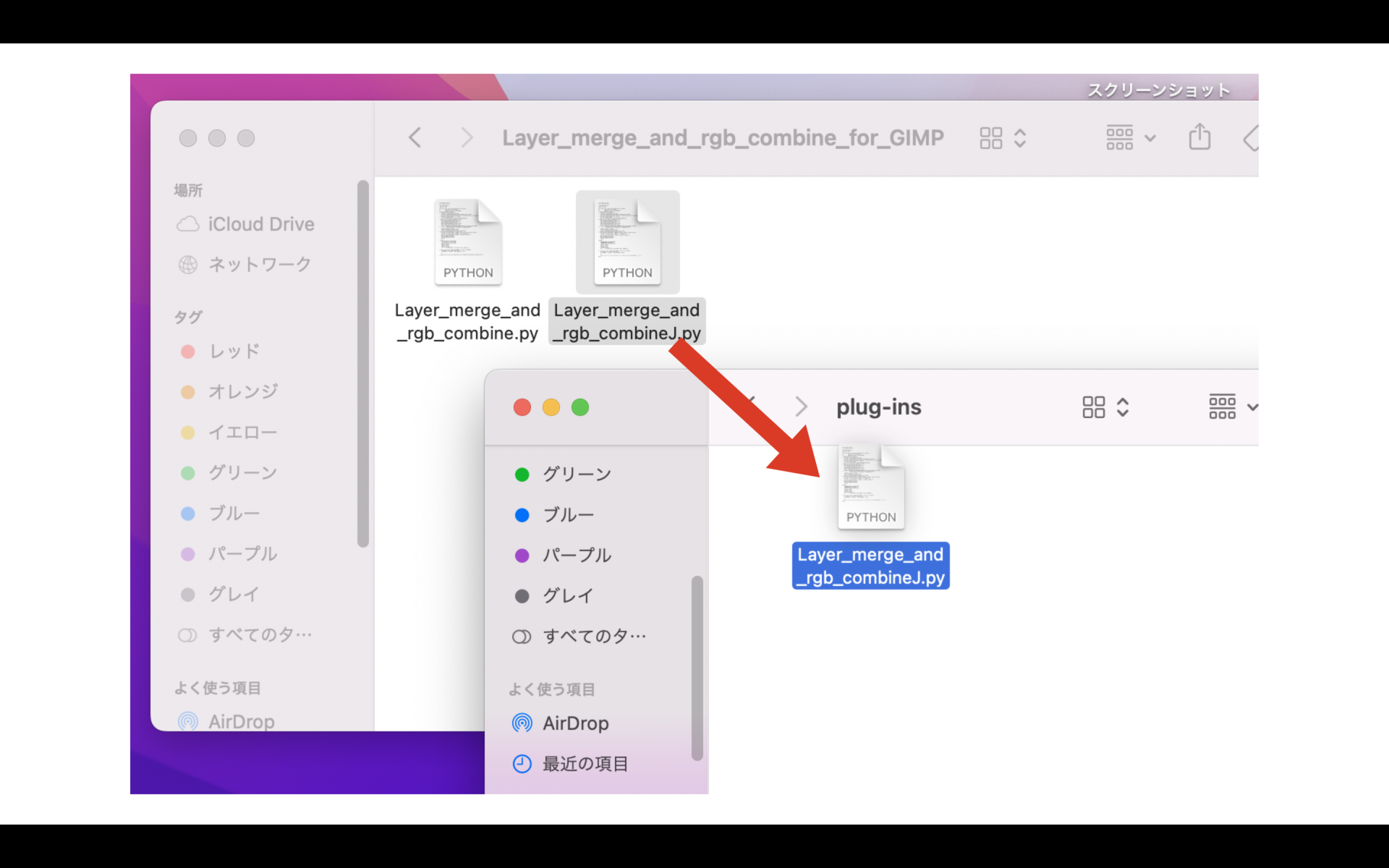This screenshot has width=1389, height=868.
Task: Open the Recents (最近の項目) sidebar item
Action: (x=585, y=764)
